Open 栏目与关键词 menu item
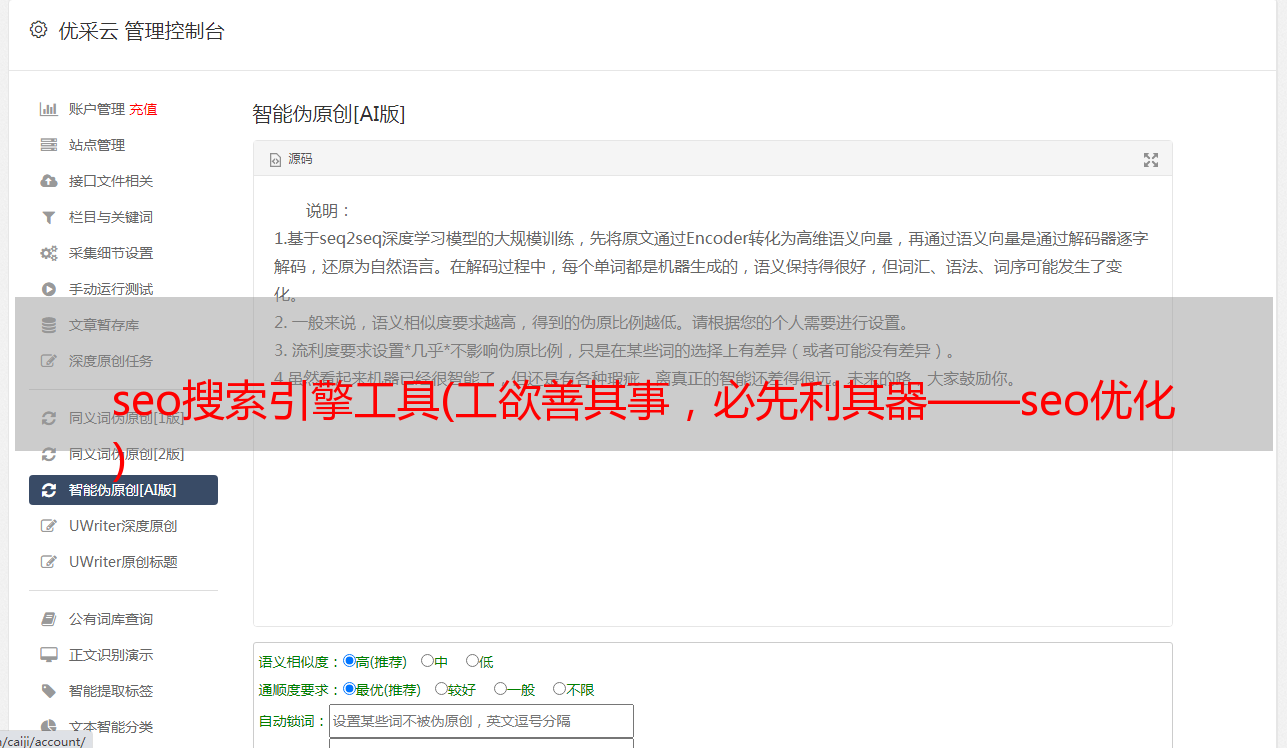This screenshot has height=748, width=1287. (111, 217)
